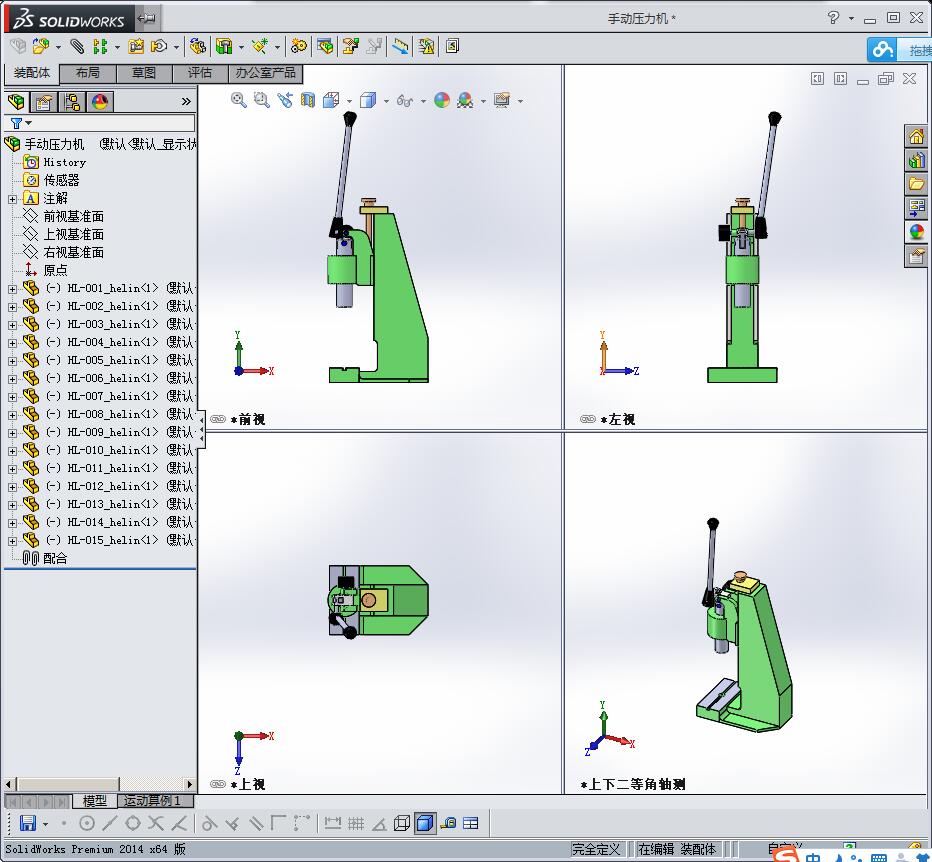932x862 pixels.
Task: Click the Exploded View icon
Action: coord(350,46)
